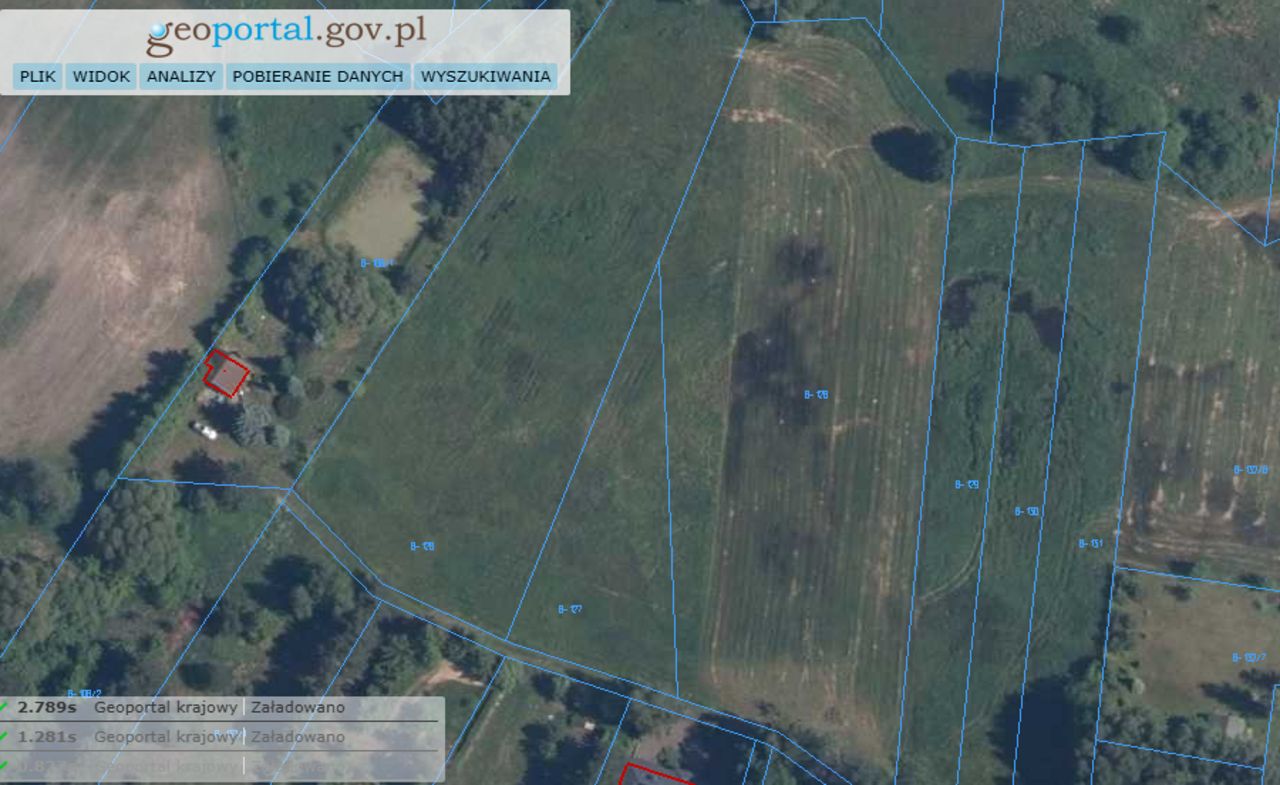Open the POBIERANIE DANYCH menu
The height and width of the screenshot is (785, 1280).
click(x=318, y=76)
